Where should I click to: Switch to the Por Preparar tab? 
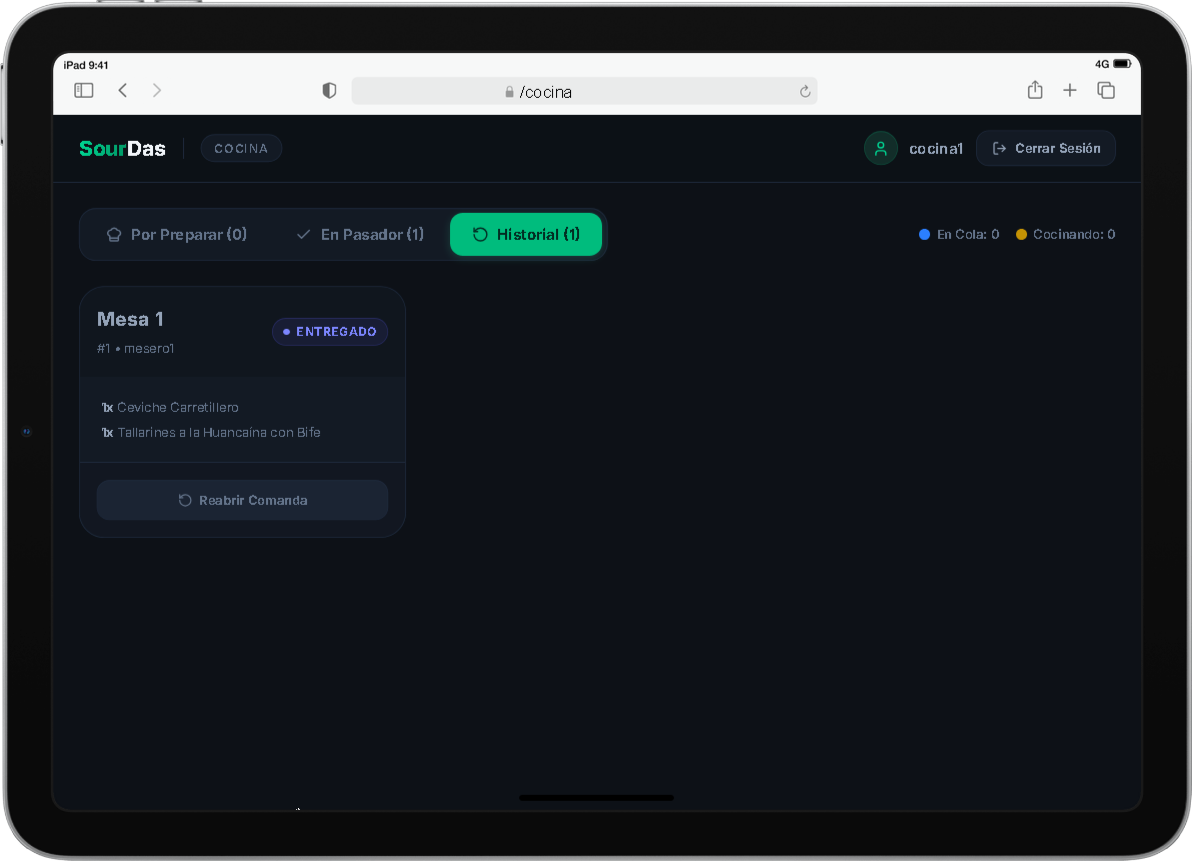click(176, 235)
